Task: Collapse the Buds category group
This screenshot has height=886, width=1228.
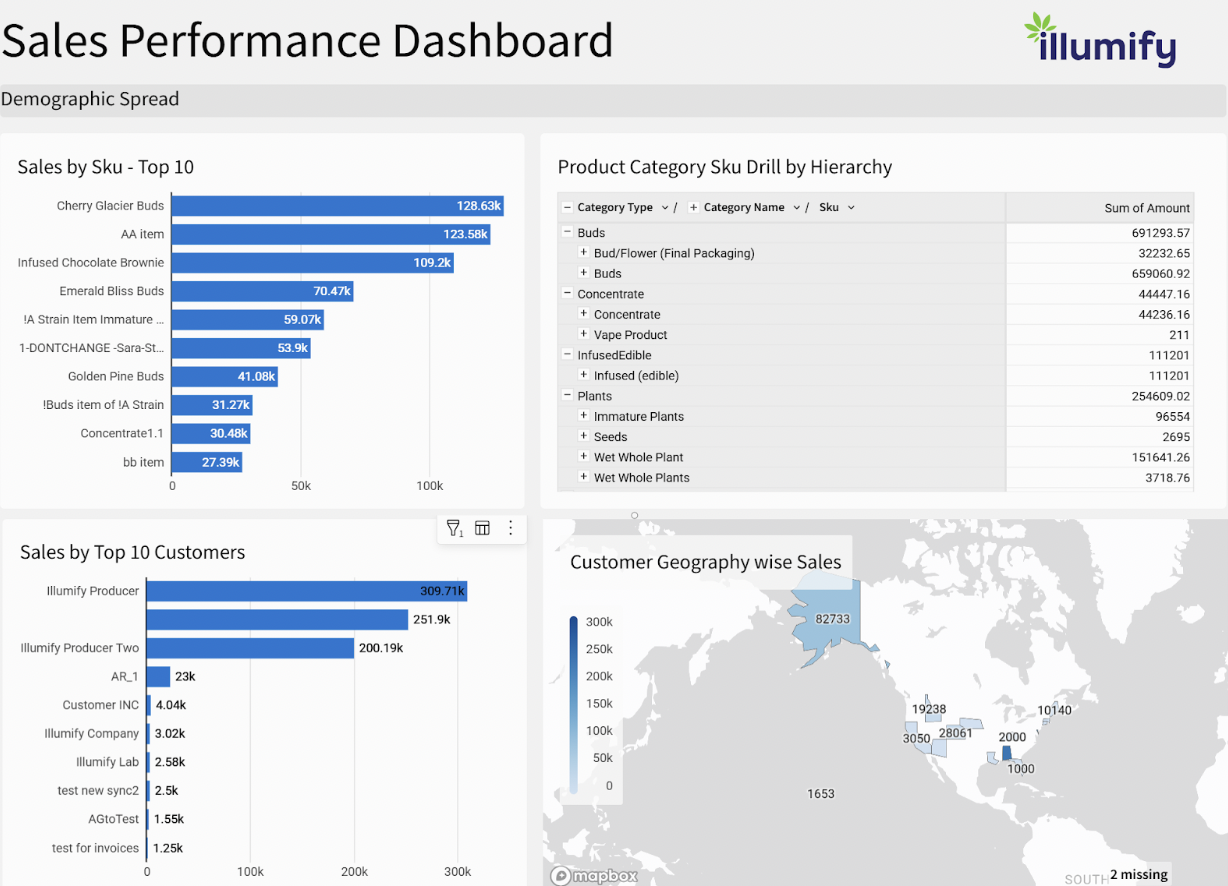Action: tap(567, 233)
